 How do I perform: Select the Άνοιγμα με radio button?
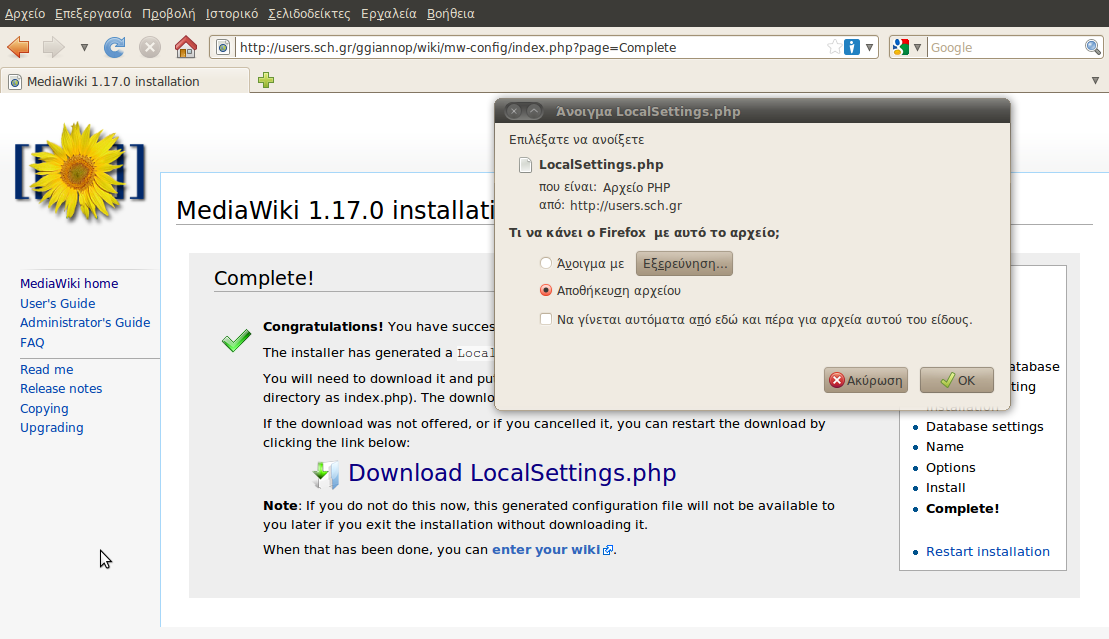545,263
